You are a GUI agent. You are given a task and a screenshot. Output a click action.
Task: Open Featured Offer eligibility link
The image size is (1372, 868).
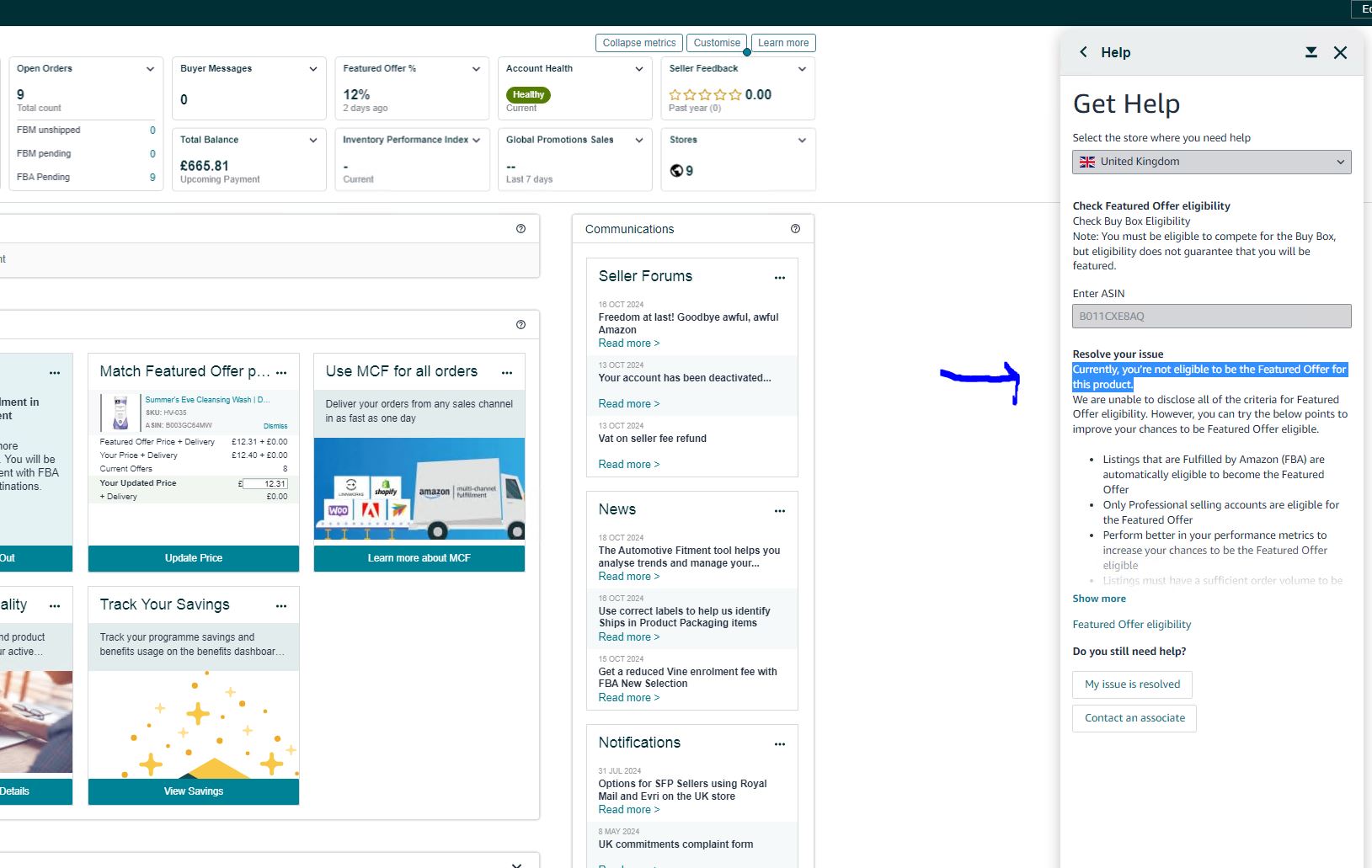[x=1131, y=625]
